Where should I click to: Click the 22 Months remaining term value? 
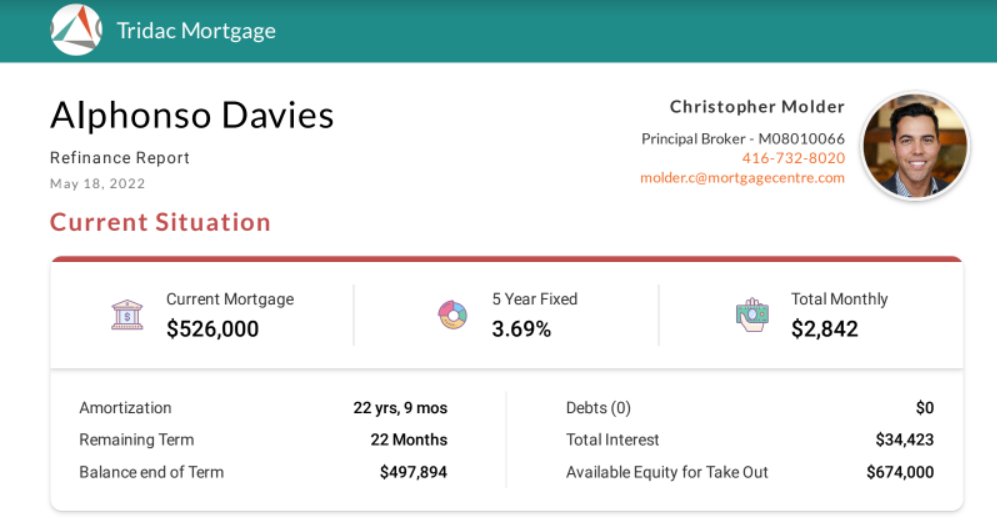tap(409, 440)
